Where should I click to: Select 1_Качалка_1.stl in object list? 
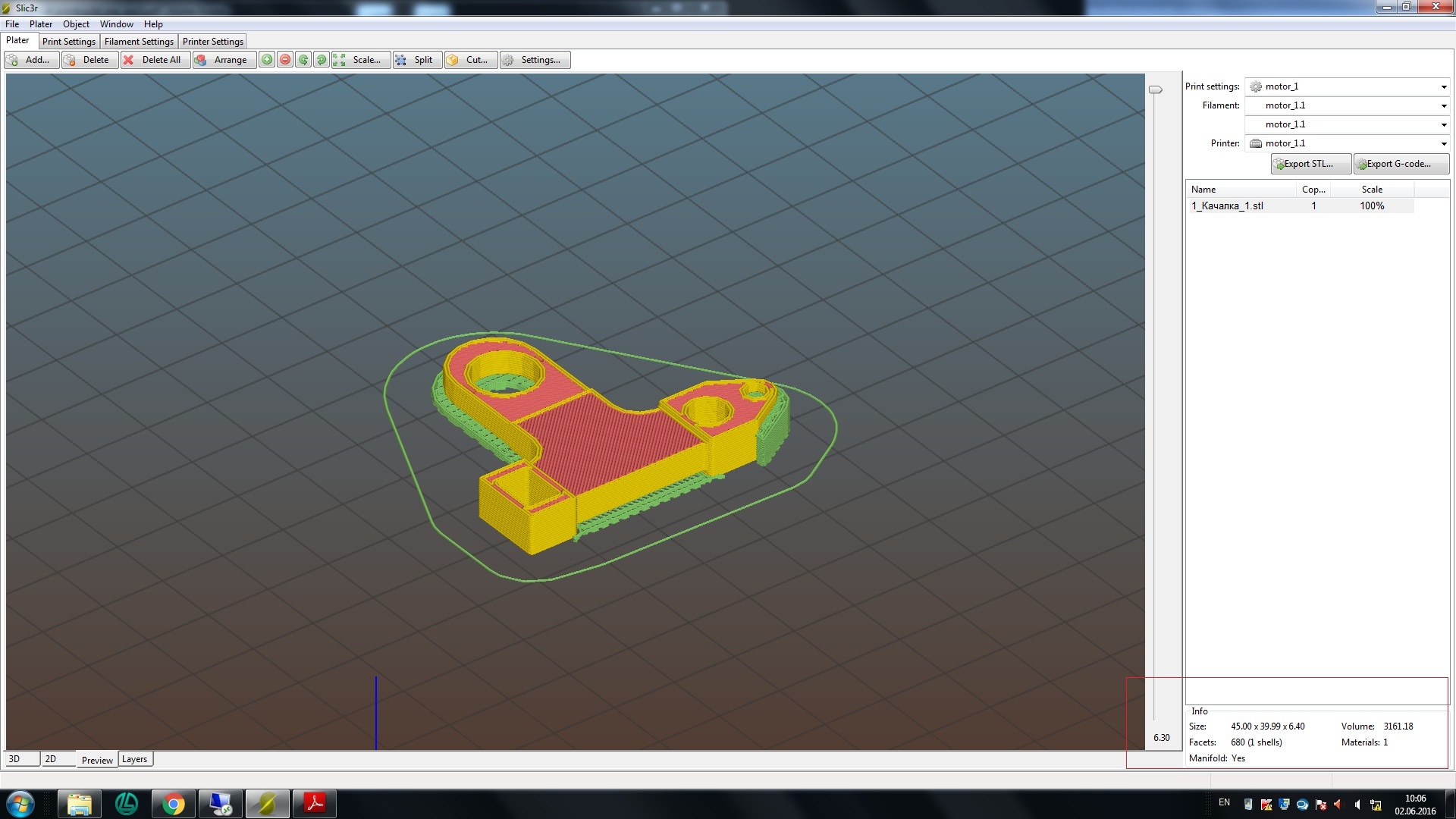tap(1226, 206)
